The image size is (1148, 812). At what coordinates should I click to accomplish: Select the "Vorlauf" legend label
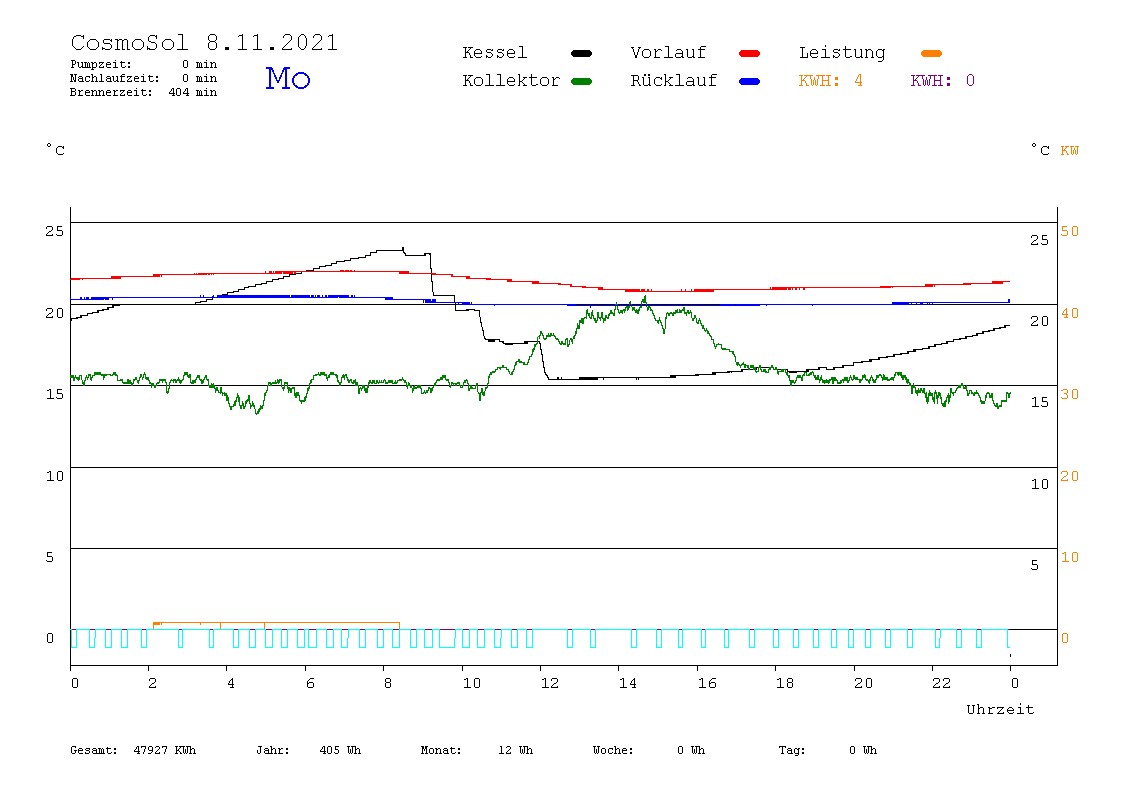668,53
